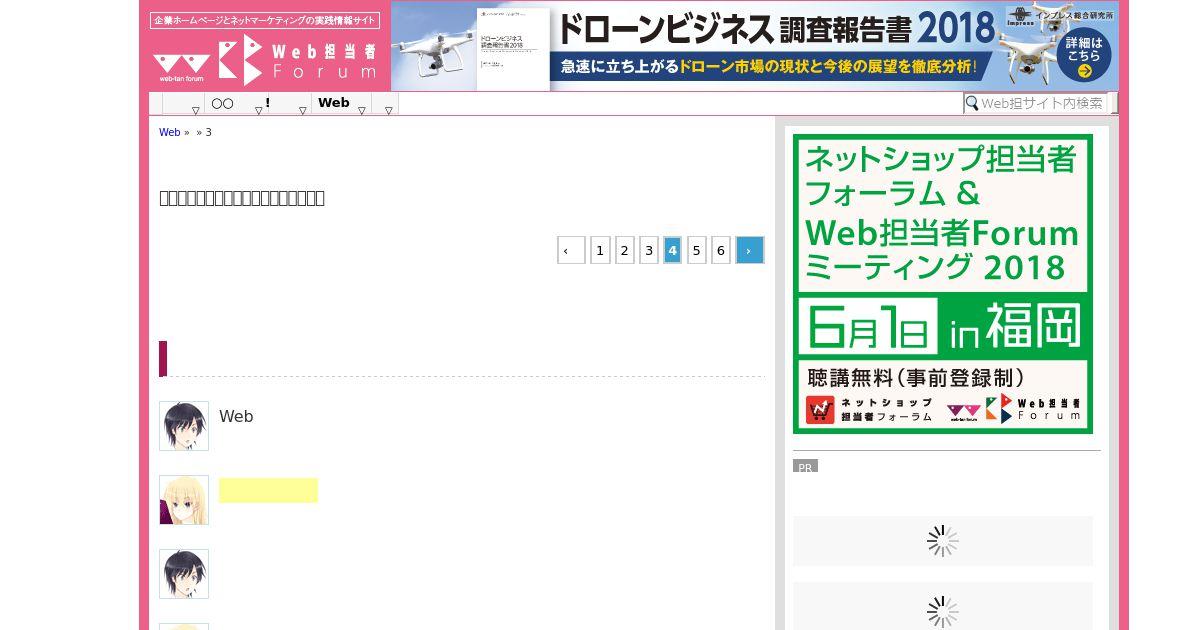Go to page 1 in pagination

coord(600,250)
